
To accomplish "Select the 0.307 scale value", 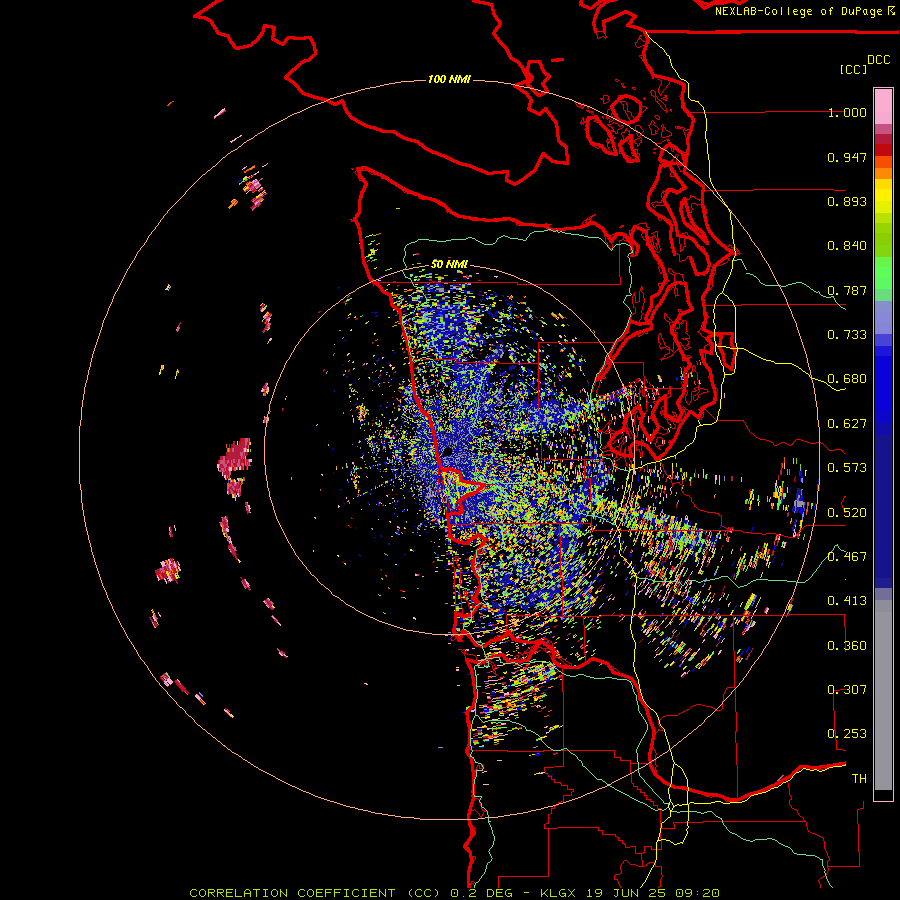I will [x=847, y=689].
